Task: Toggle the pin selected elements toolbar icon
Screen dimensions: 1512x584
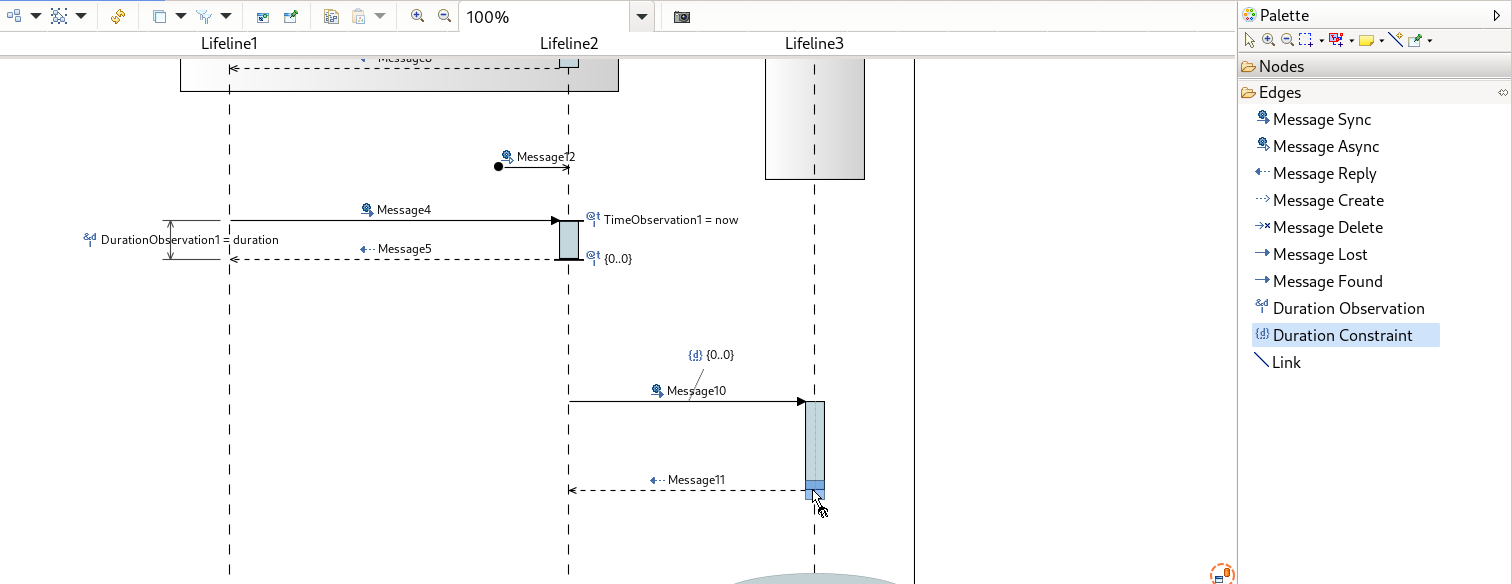Action: 290,17
